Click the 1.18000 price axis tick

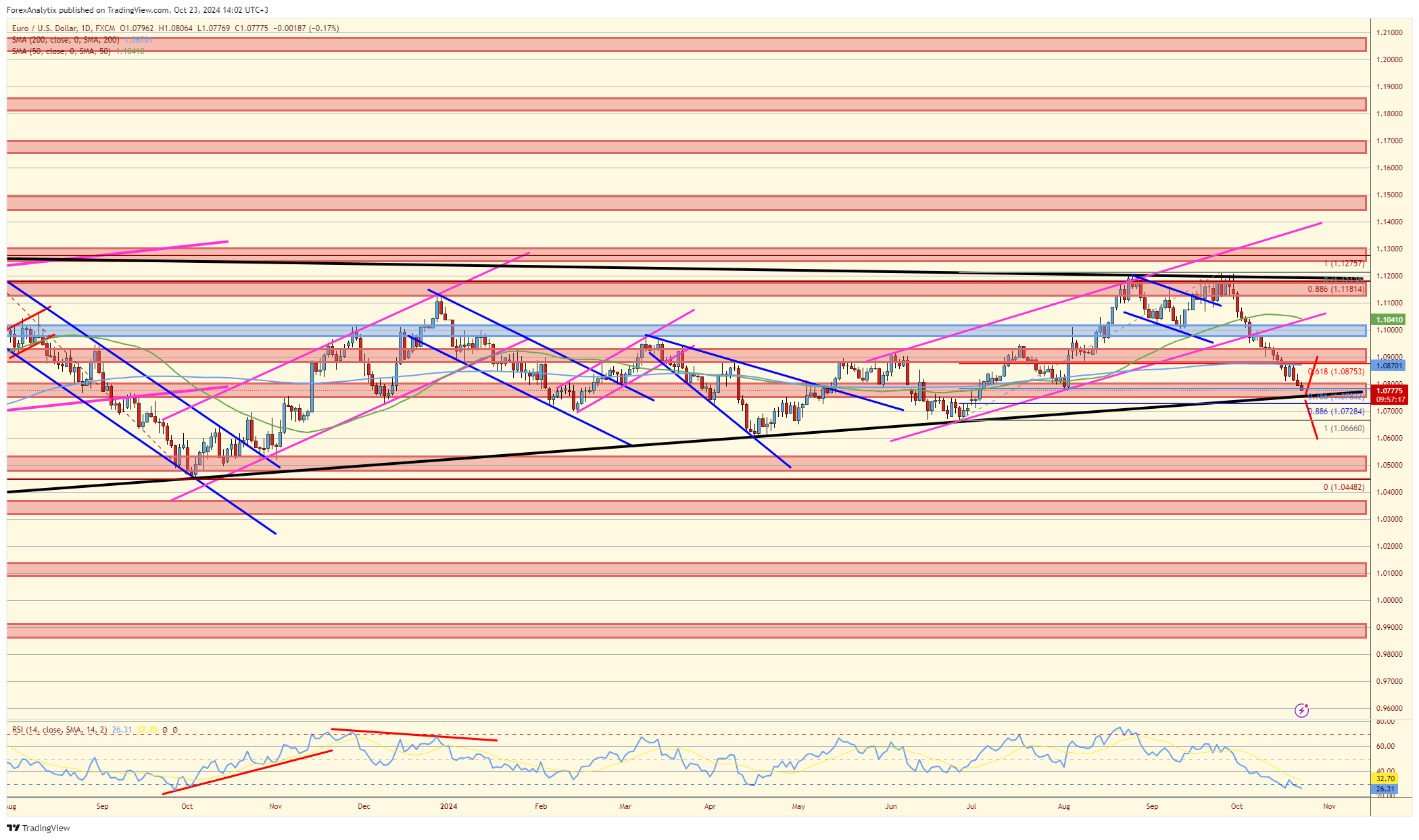coord(1389,114)
